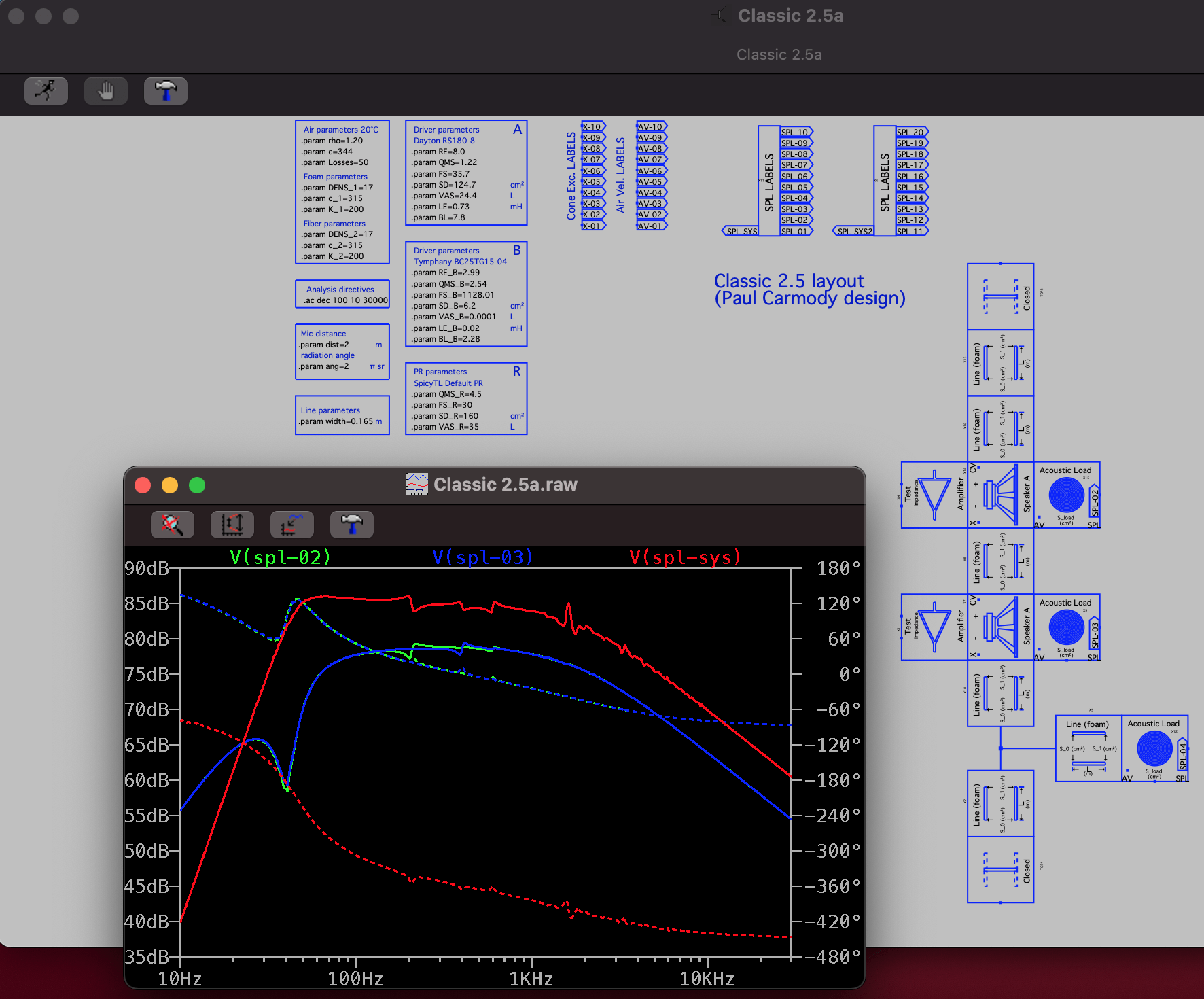Screen dimensions: 1204x999
Task: Click the '.param Losses=50' air parameter
Action: (335, 162)
